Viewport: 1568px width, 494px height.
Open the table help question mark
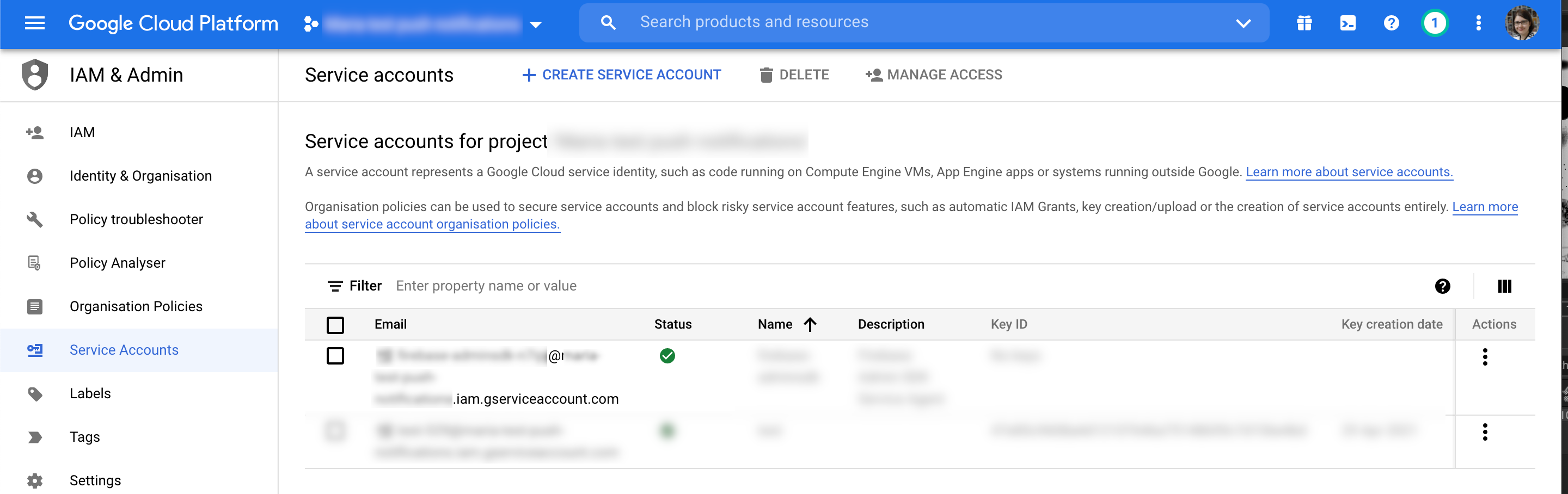[x=1442, y=286]
